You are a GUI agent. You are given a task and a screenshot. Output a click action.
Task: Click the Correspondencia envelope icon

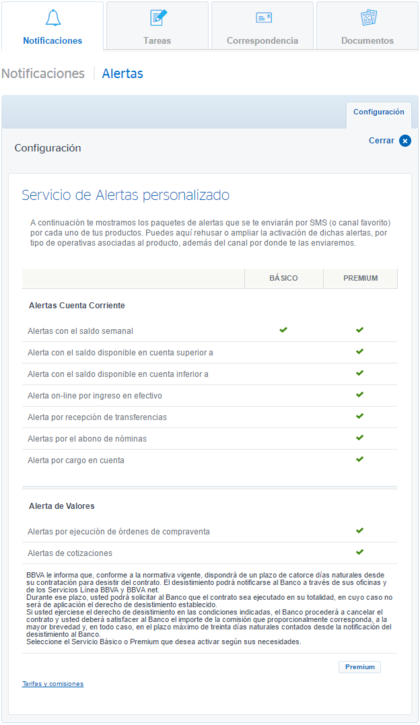264,18
